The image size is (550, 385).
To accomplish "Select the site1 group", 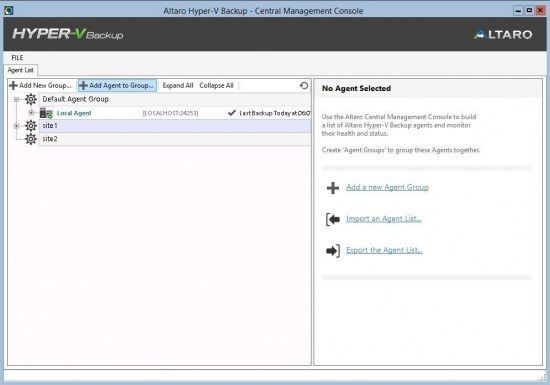I will pyautogui.click(x=174, y=126).
